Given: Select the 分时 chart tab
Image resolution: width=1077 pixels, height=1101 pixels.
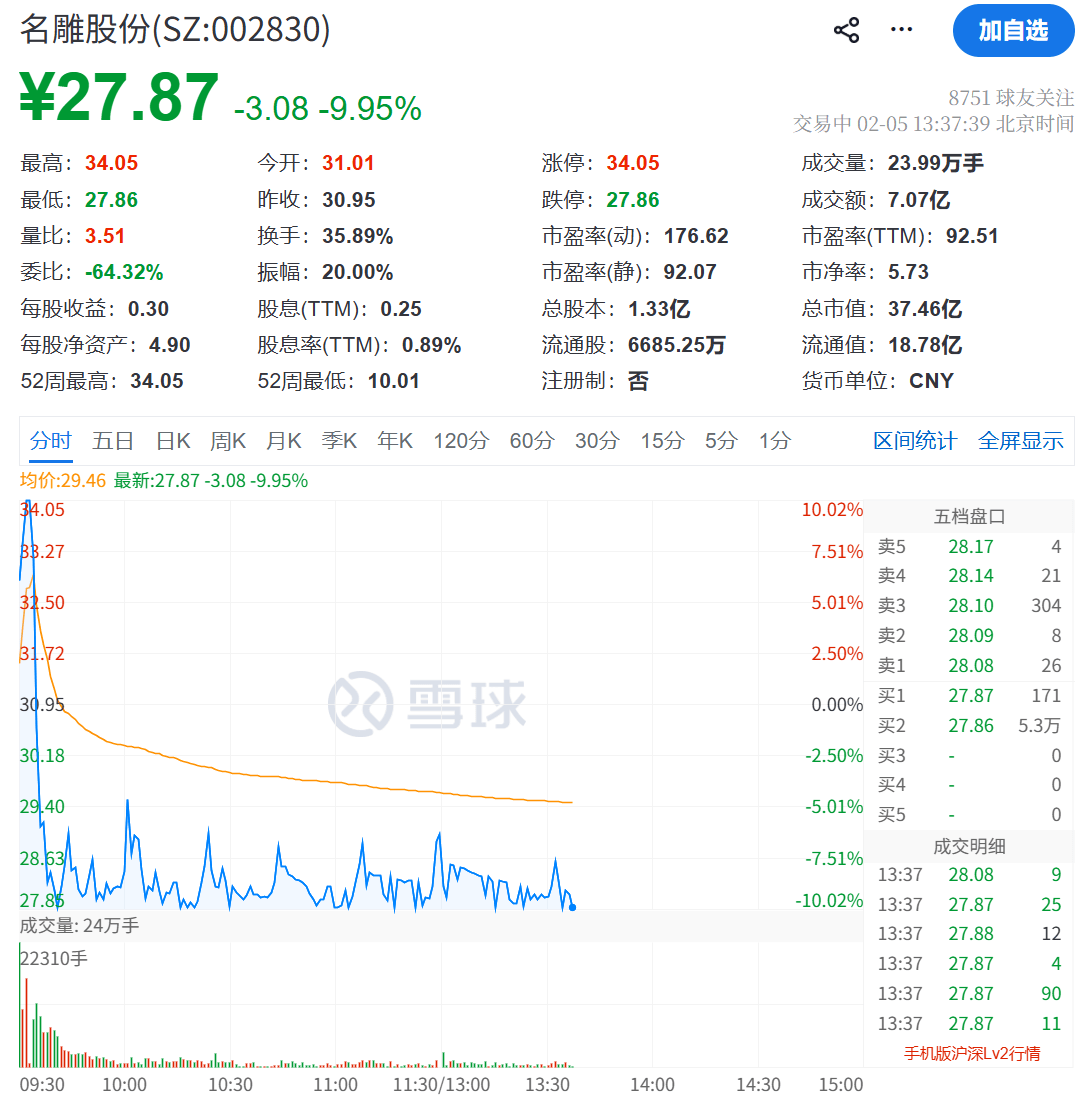Looking at the screenshot, I should click(x=50, y=441).
